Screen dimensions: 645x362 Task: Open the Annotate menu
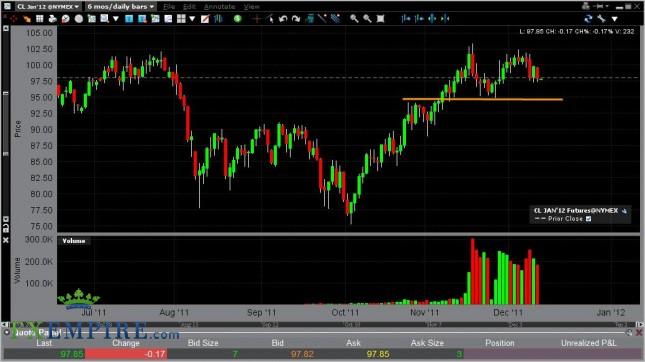219,7
